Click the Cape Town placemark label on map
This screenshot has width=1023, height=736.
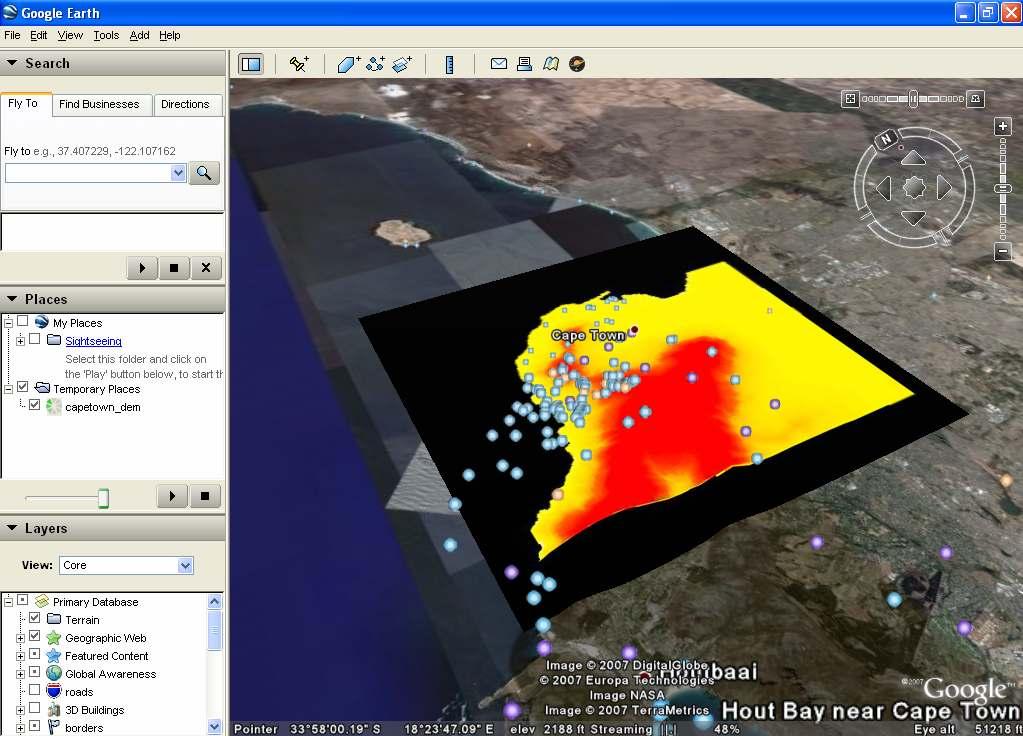tap(588, 335)
